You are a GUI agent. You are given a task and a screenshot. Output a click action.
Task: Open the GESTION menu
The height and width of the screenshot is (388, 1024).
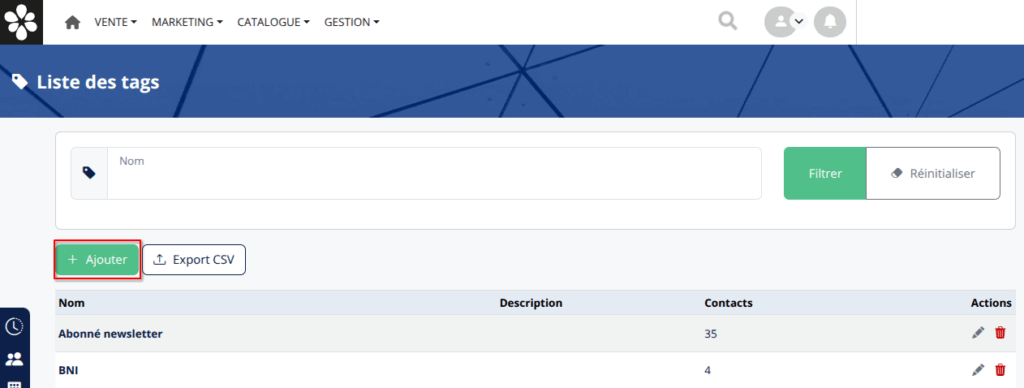tap(352, 22)
